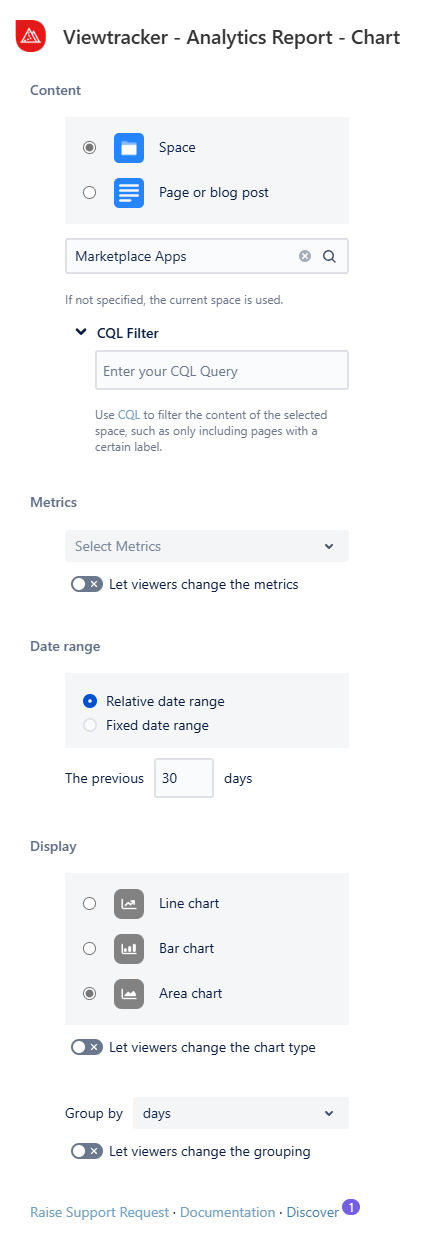Open the Raise Support Request link

(x=100, y=1213)
